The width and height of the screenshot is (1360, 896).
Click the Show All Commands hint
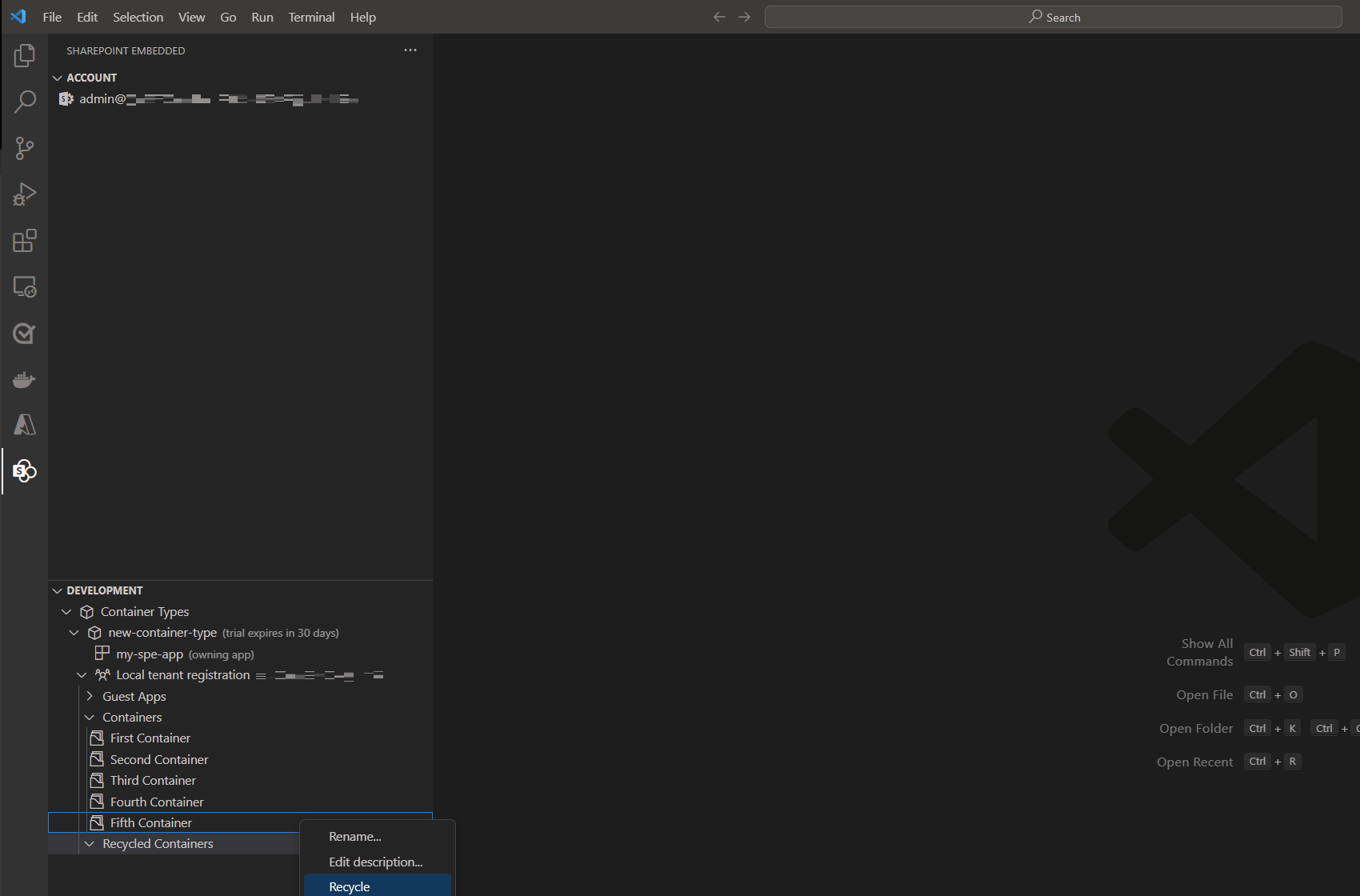tap(1199, 652)
